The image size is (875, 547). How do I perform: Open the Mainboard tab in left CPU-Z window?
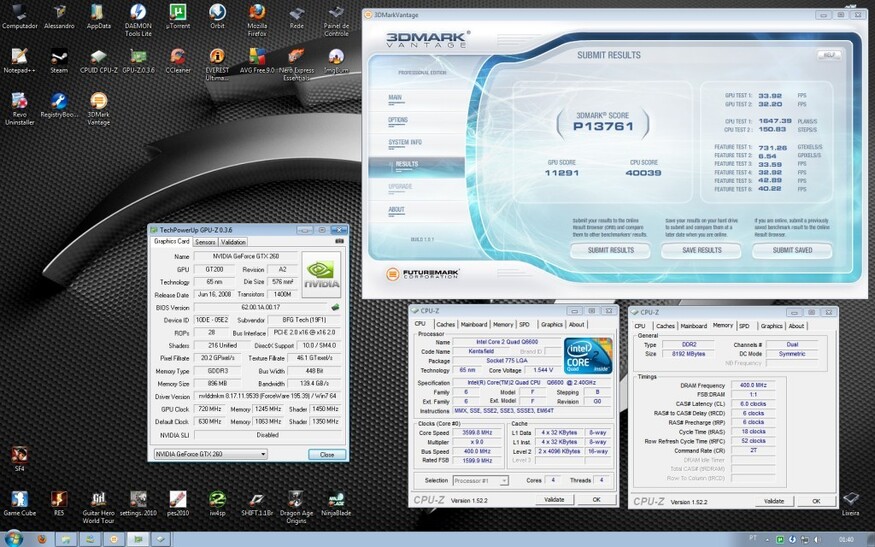[474, 324]
